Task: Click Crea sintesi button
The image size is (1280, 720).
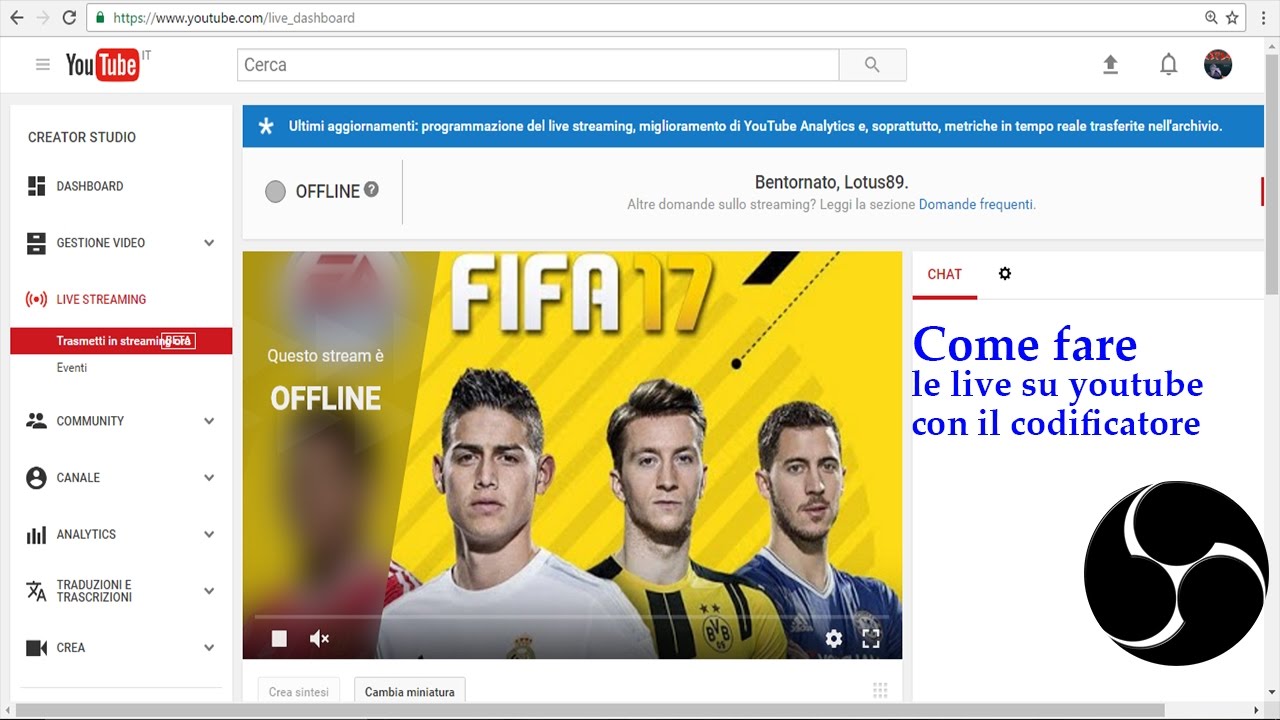Action: coord(298,691)
